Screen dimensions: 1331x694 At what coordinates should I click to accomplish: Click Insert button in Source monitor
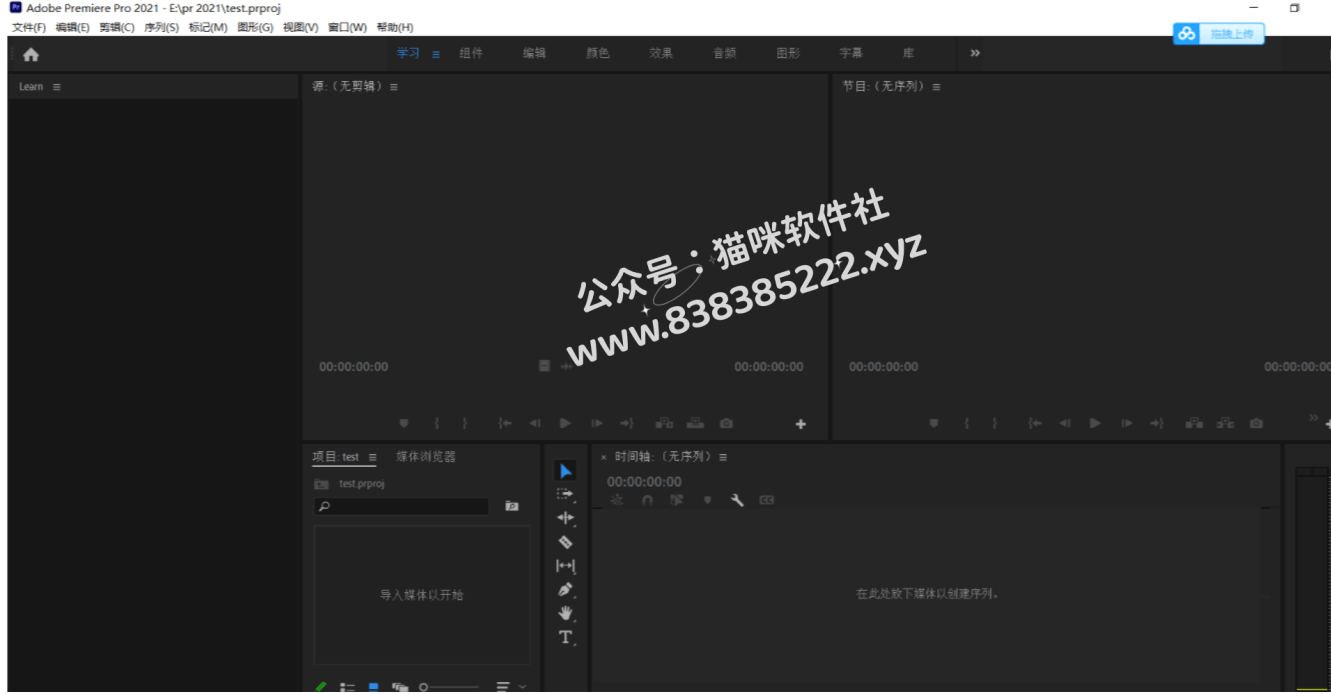665,423
